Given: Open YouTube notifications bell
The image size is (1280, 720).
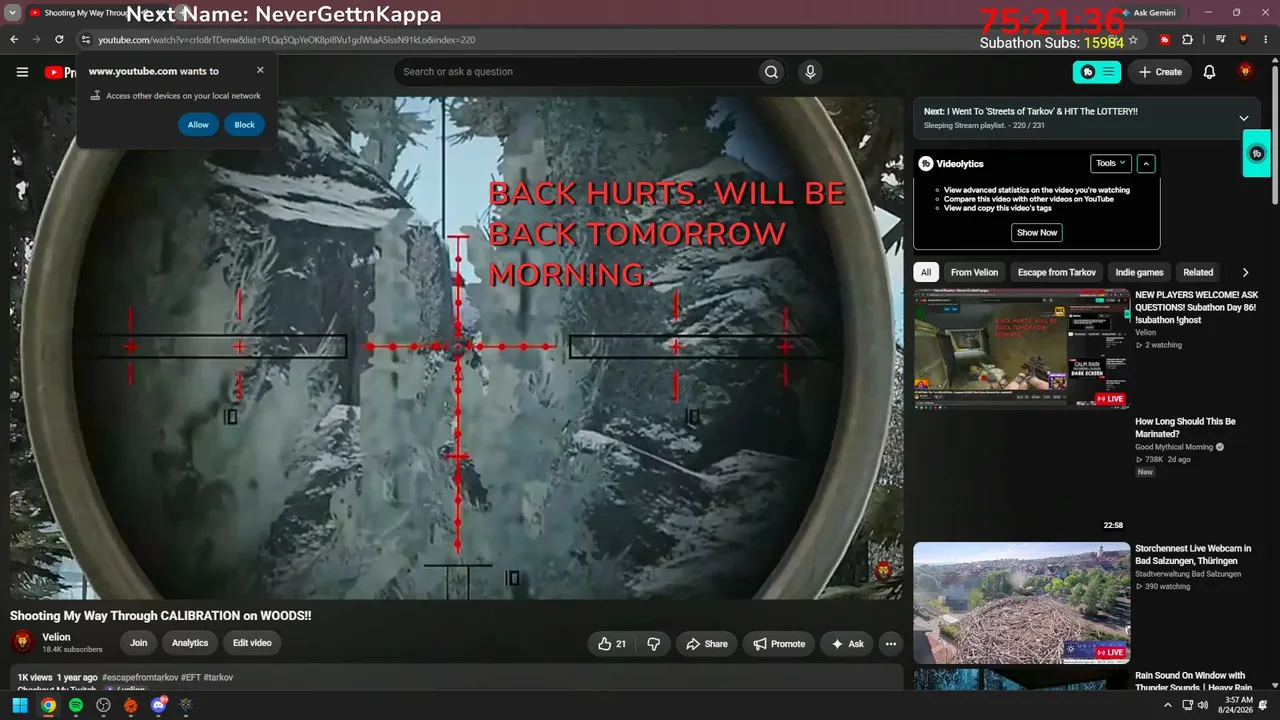Looking at the screenshot, I should point(1209,72).
